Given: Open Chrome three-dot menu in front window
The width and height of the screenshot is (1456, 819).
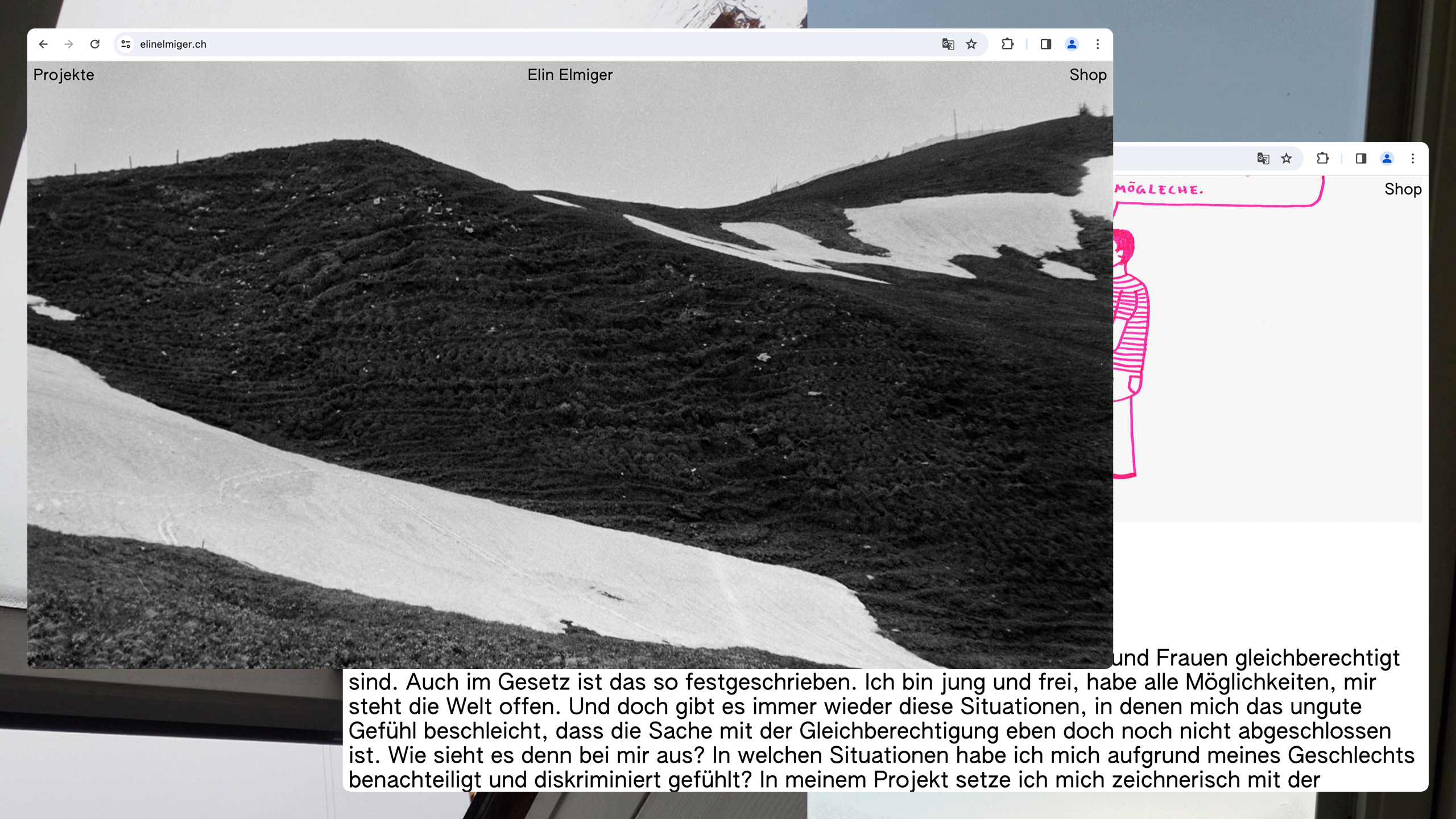Looking at the screenshot, I should (x=1098, y=44).
